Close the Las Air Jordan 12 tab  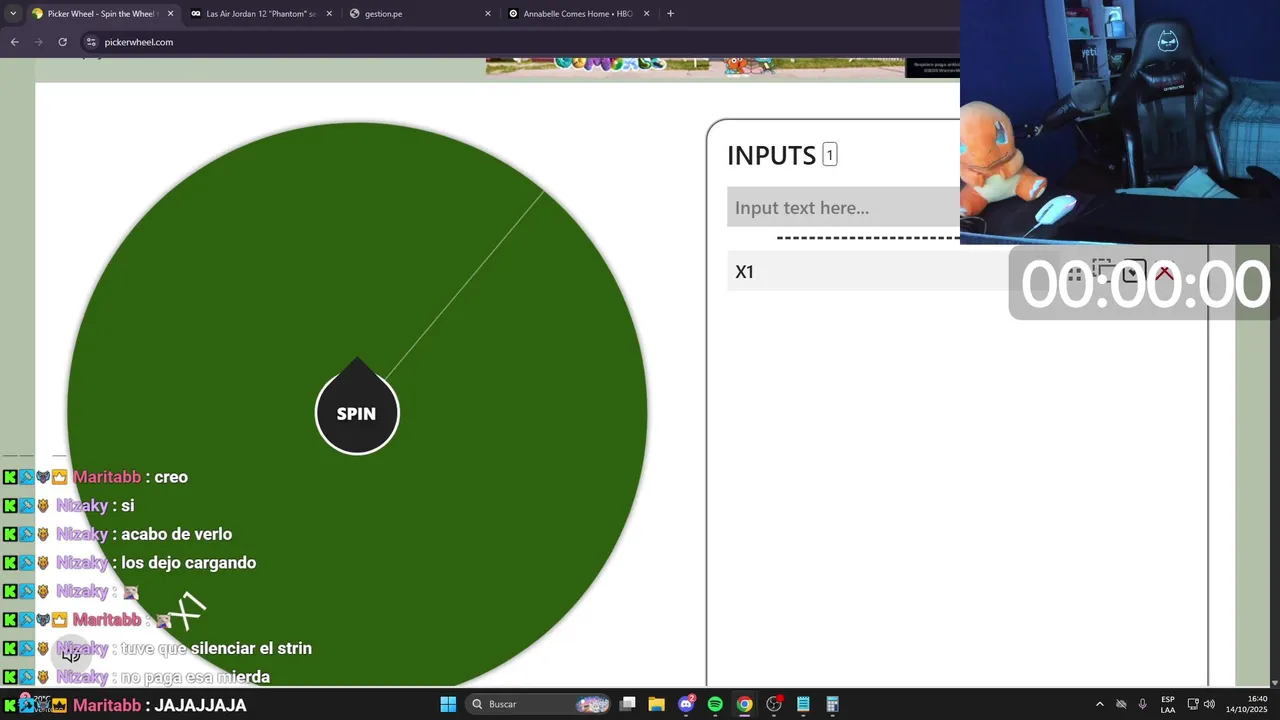(329, 14)
